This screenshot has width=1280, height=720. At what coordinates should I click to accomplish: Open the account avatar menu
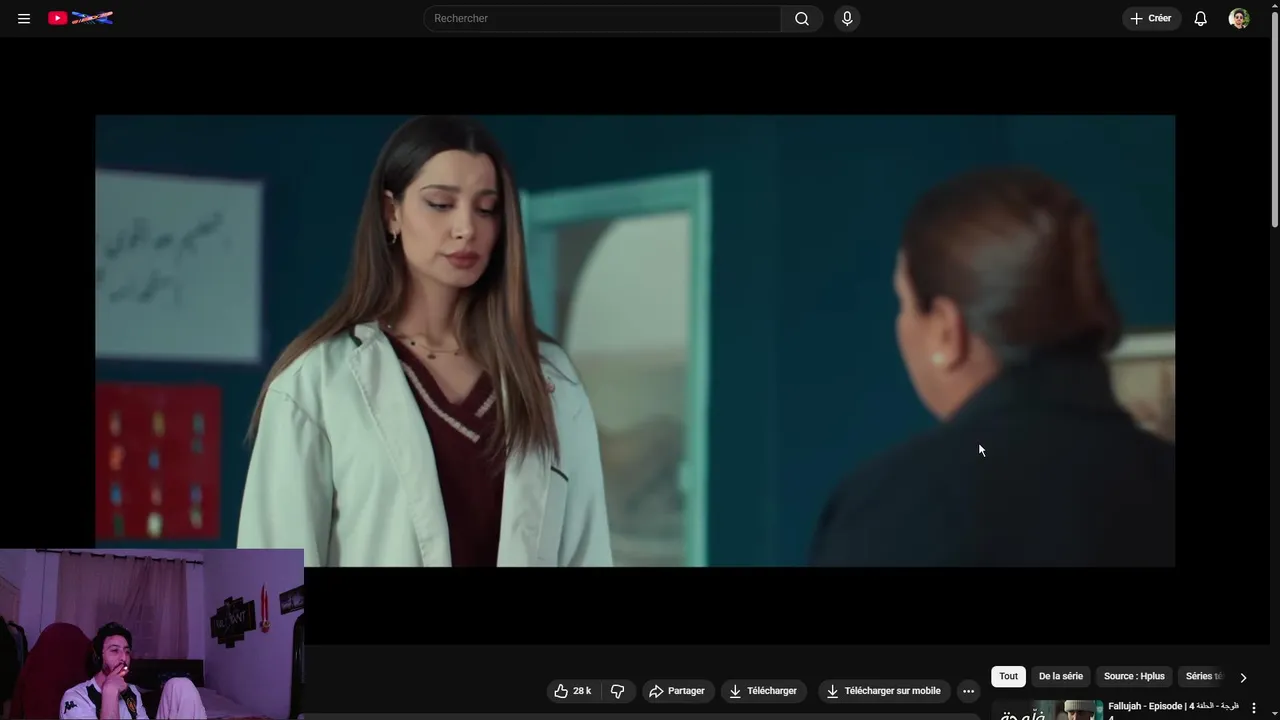1239,18
